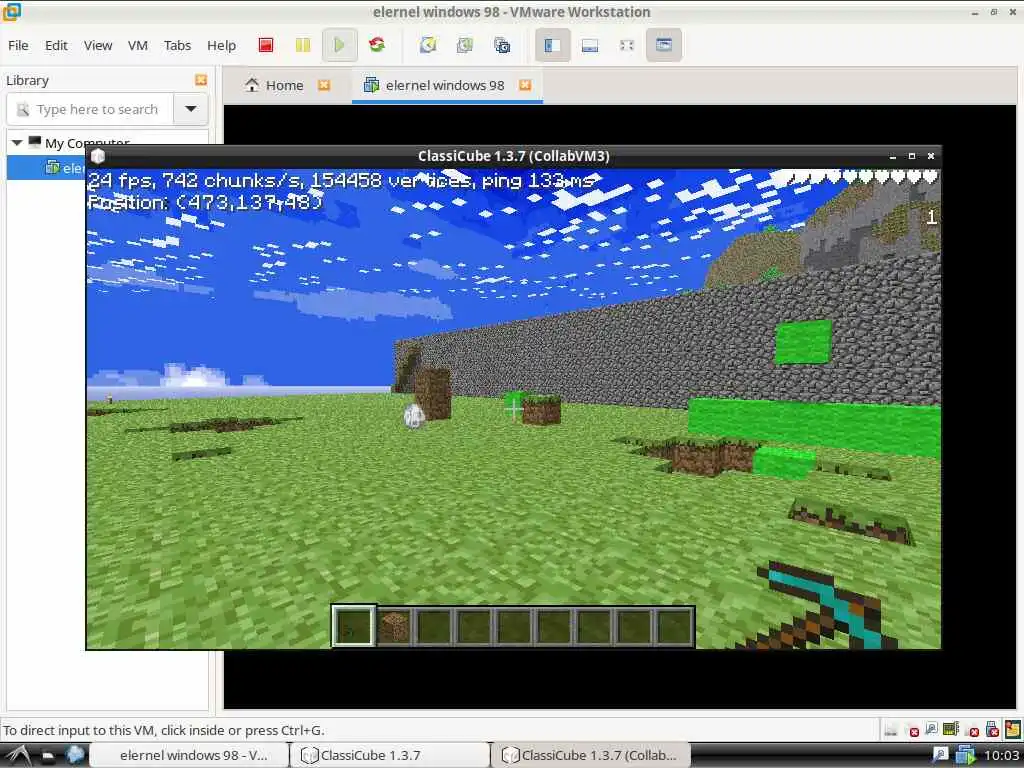Toggle the library sidebar view
Screen dimensions: 1024x768
click(552, 45)
